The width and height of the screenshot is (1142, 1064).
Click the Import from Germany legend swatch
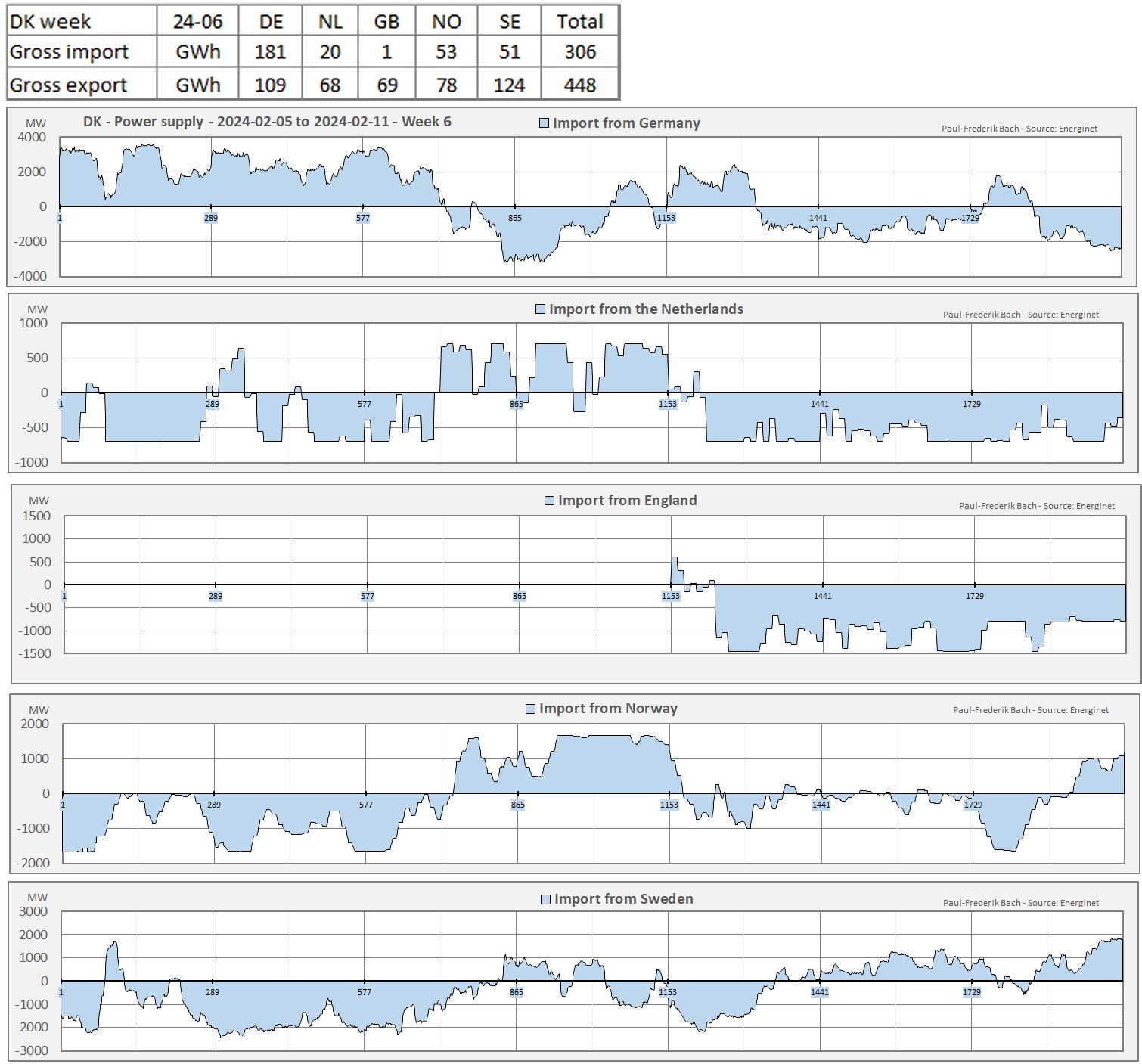coord(544,123)
